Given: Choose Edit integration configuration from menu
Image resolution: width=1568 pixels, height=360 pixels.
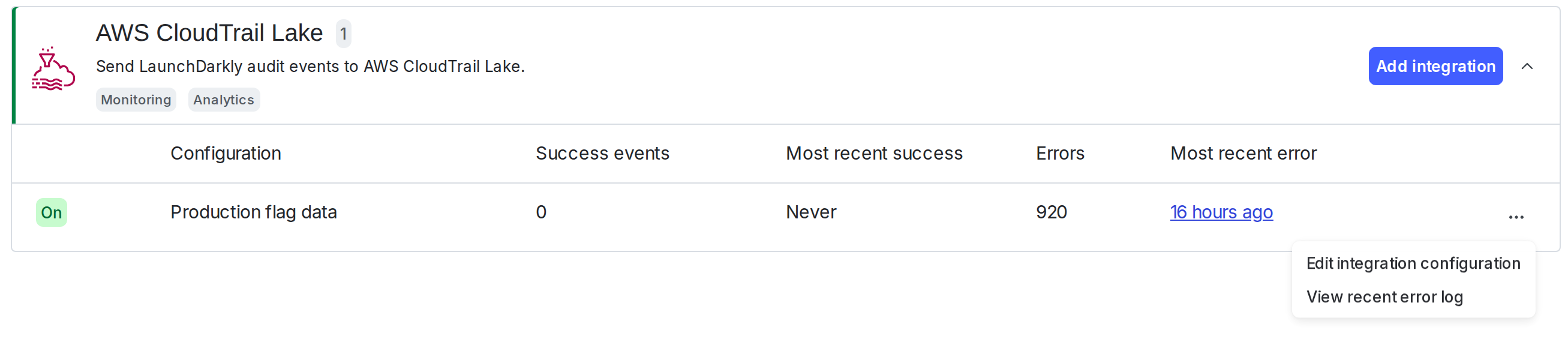Looking at the screenshot, I should [1413, 263].
